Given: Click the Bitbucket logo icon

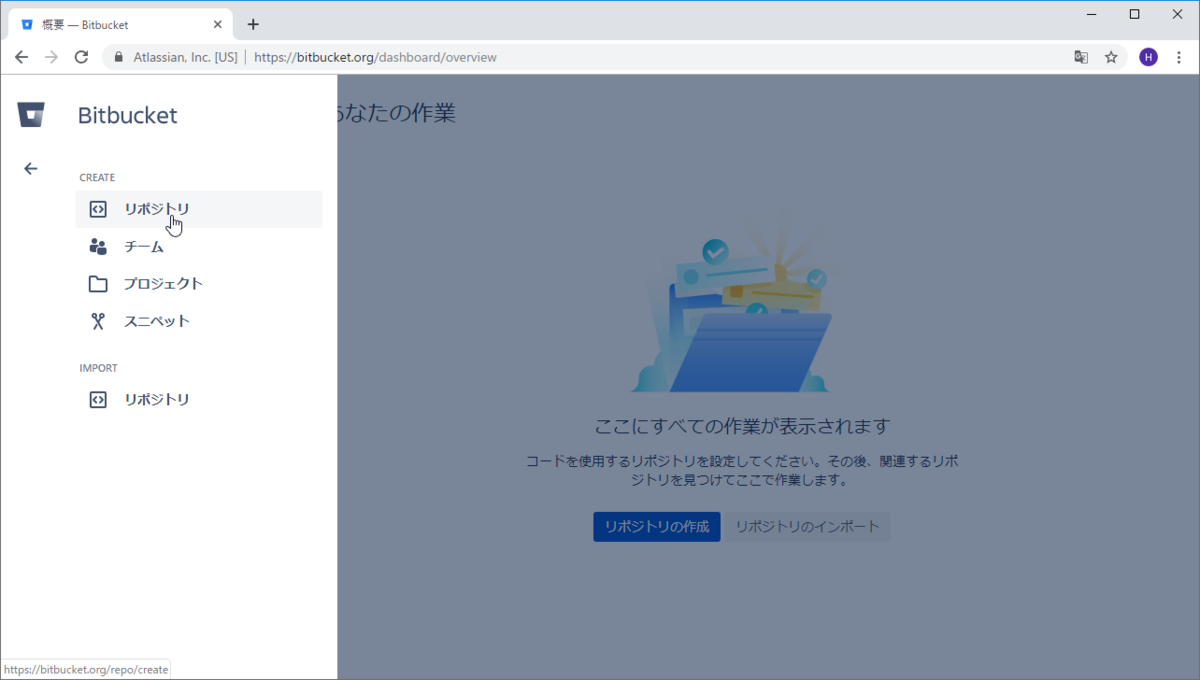Looking at the screenshot, I should [31, 114].
